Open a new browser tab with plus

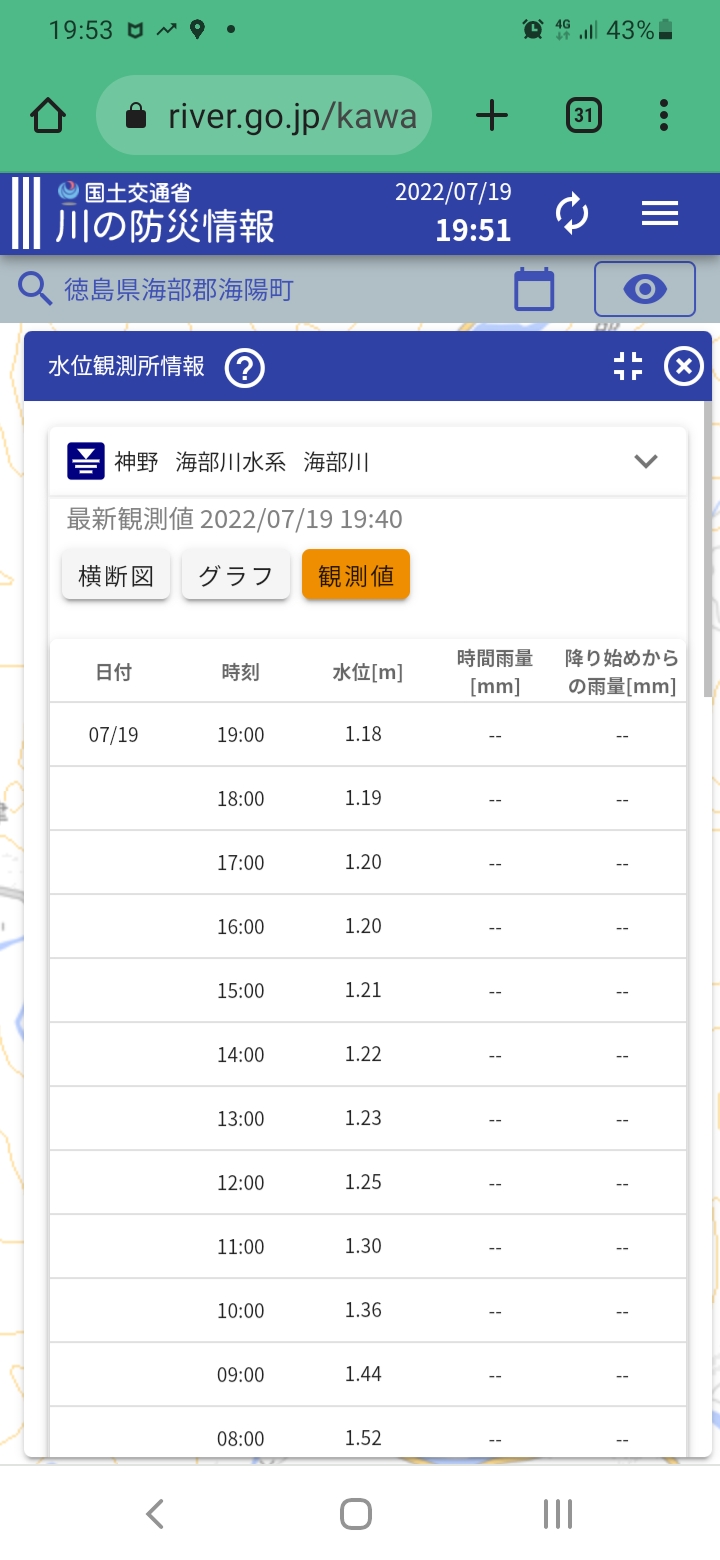[491, 116]
